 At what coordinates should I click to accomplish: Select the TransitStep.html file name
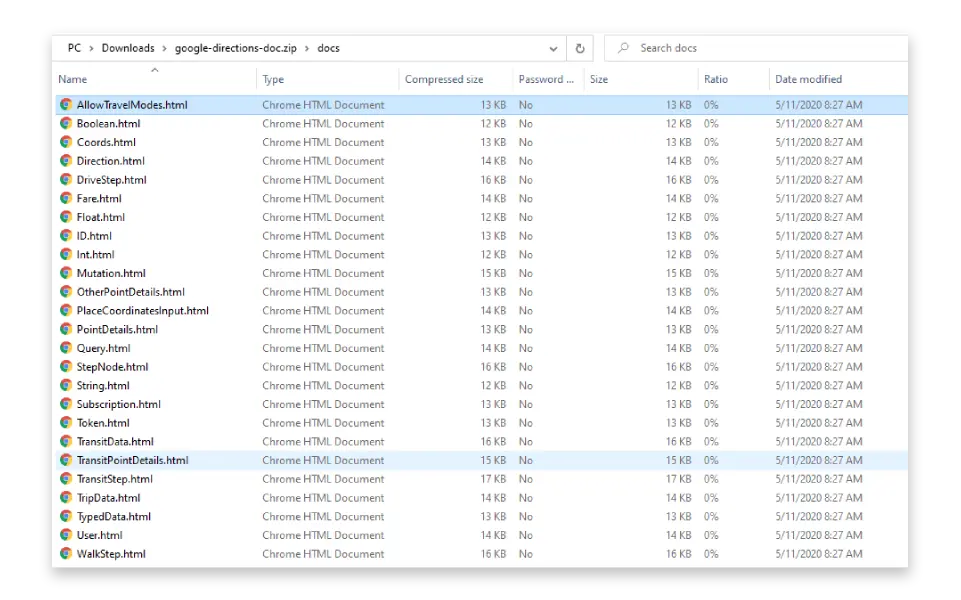115,479
